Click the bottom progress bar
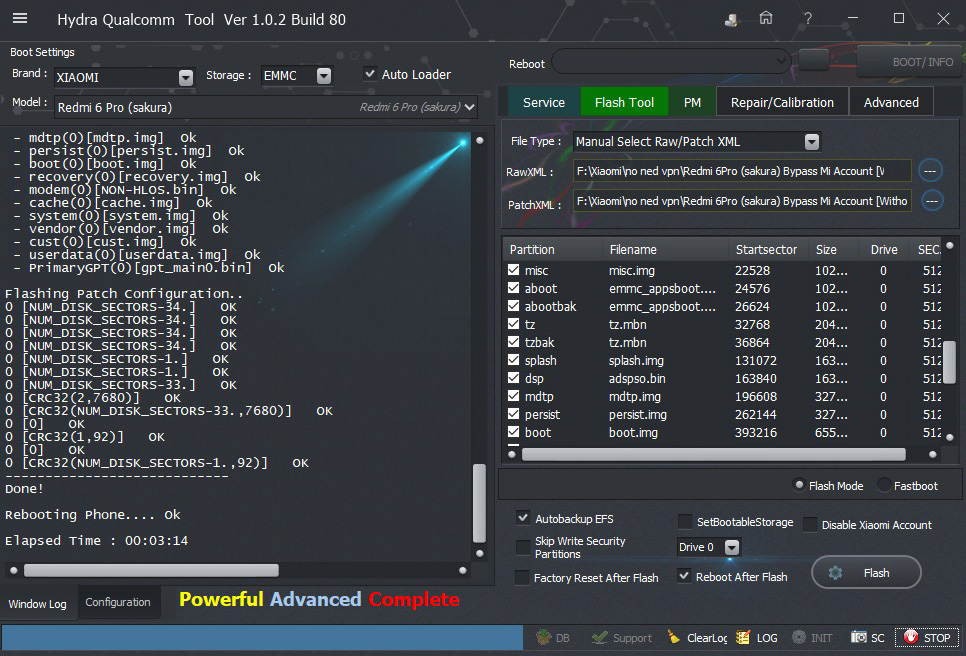This screenshot has height=656, width=966. coord(262,638)
